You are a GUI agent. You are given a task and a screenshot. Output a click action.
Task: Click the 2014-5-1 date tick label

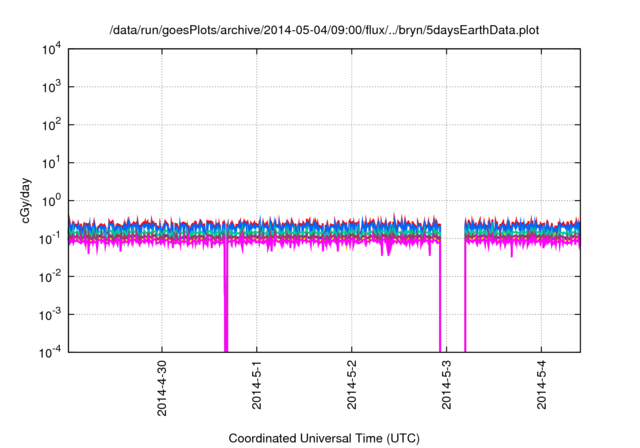256,384
